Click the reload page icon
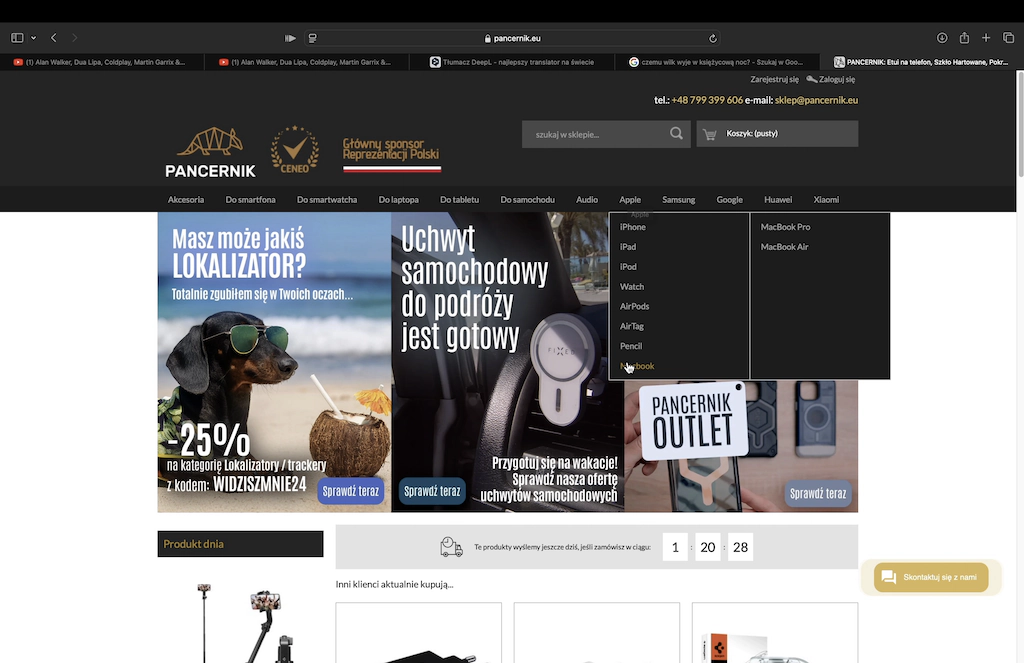Image resolution: width=1024 pixels, height=663 pixels. coord(712,39)
